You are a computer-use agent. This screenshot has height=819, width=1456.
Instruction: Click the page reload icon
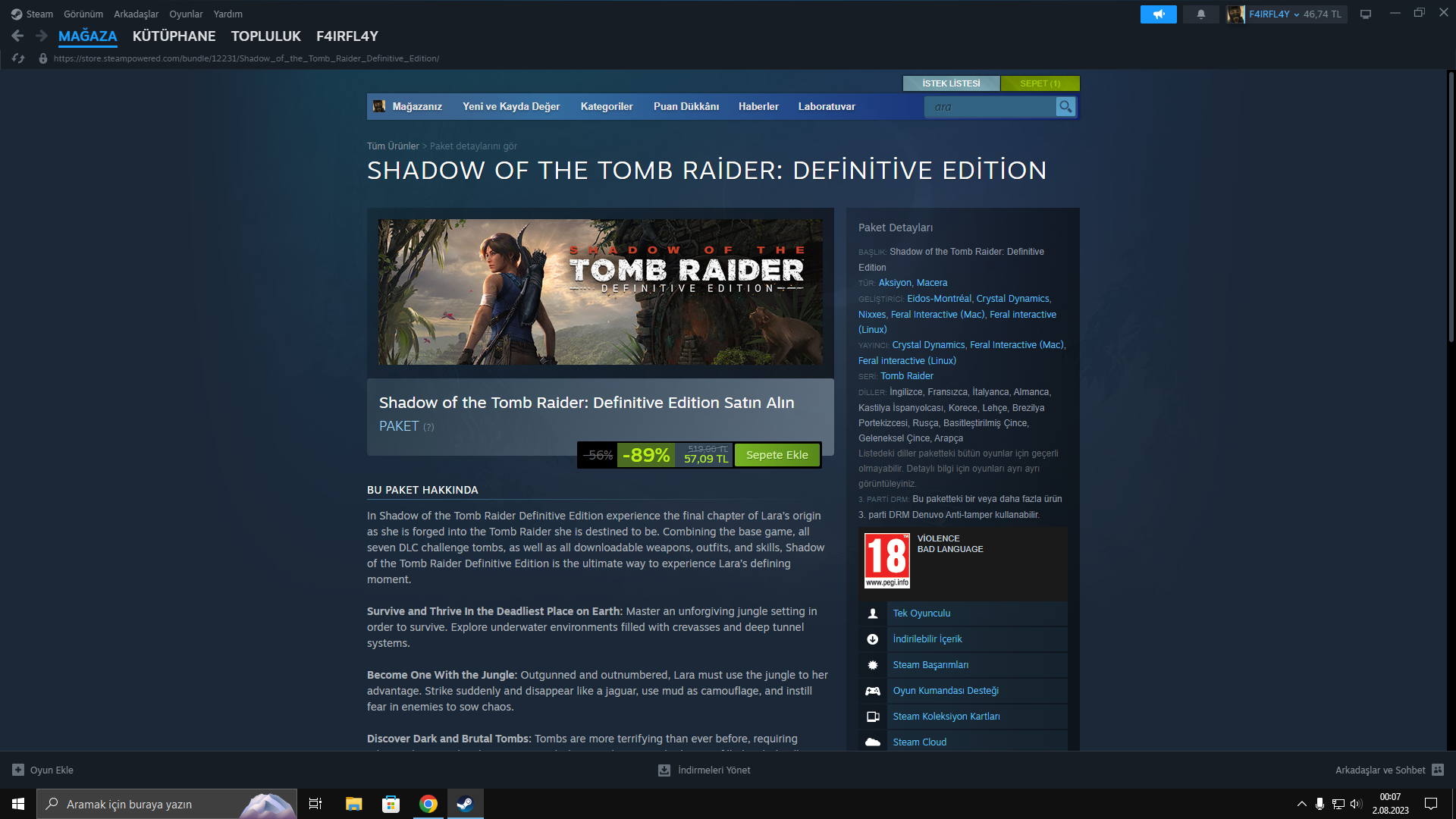(18, 58)
